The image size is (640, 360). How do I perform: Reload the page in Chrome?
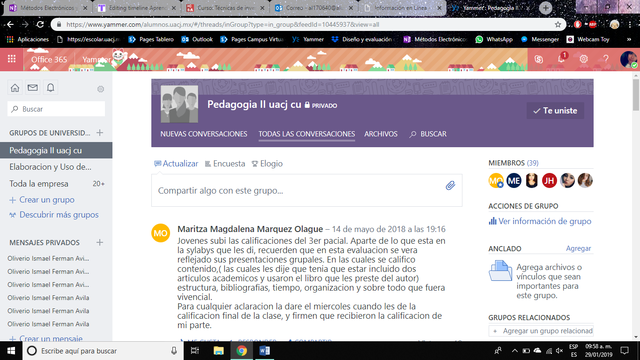(40, 24)
